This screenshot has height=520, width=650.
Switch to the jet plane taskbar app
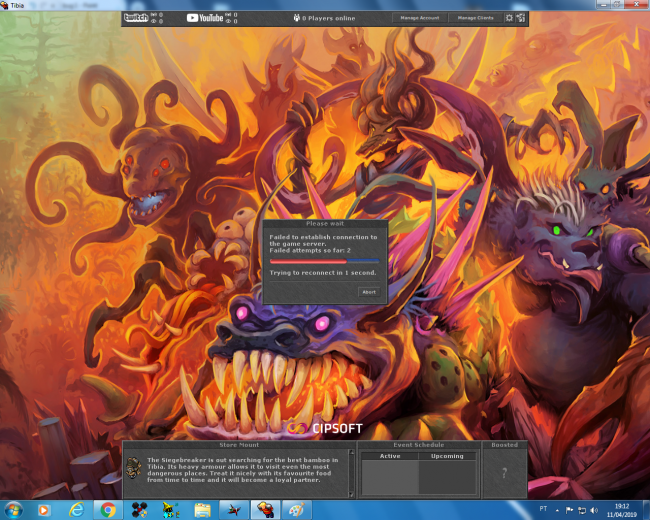[x=234, y=510]
